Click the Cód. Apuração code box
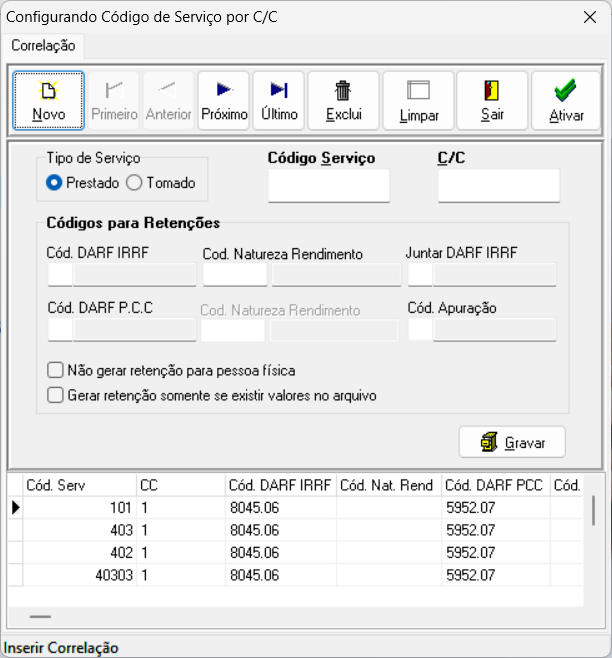612x658 pixels. (x=420, y=329)
